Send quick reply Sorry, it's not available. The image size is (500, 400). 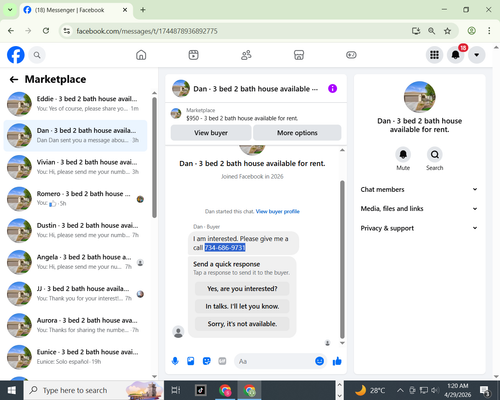coord(242,324)
